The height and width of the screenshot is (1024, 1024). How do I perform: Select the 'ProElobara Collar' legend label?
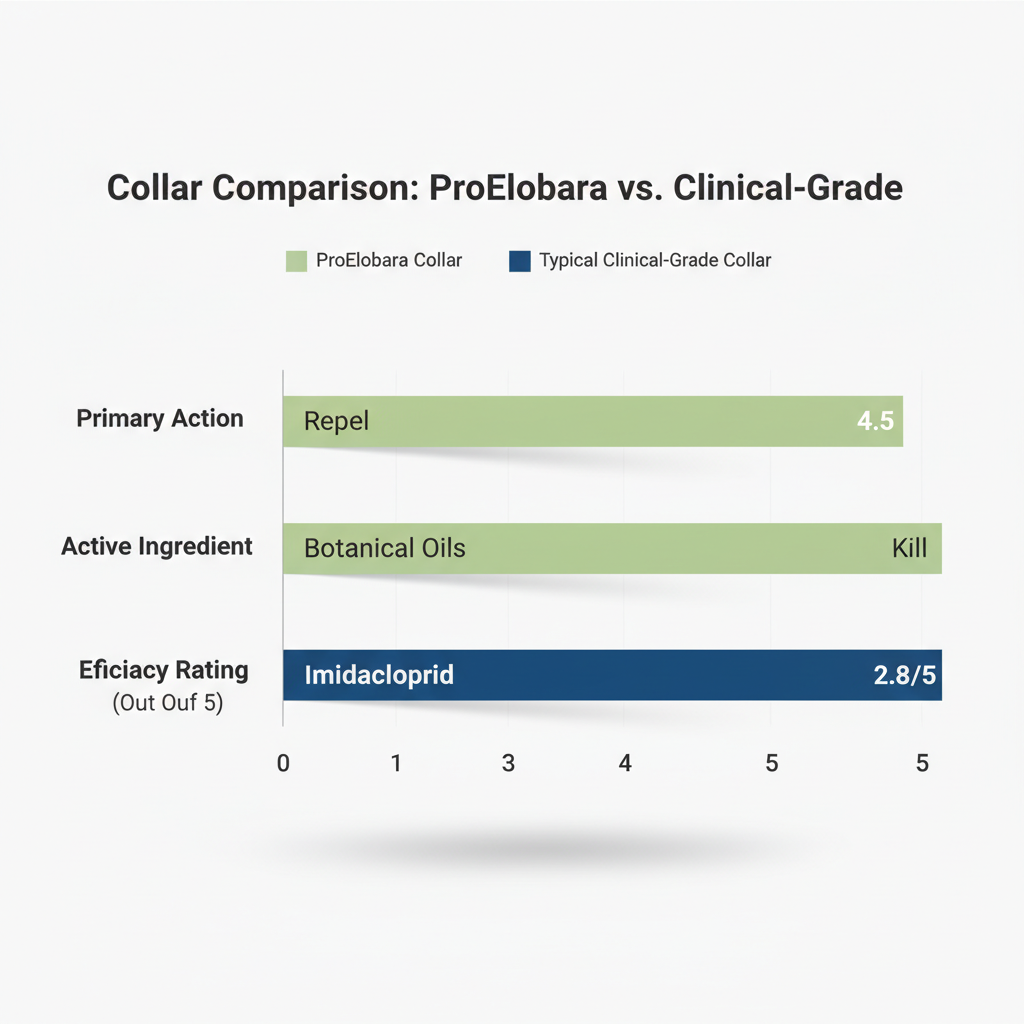[x=389, y=261]
